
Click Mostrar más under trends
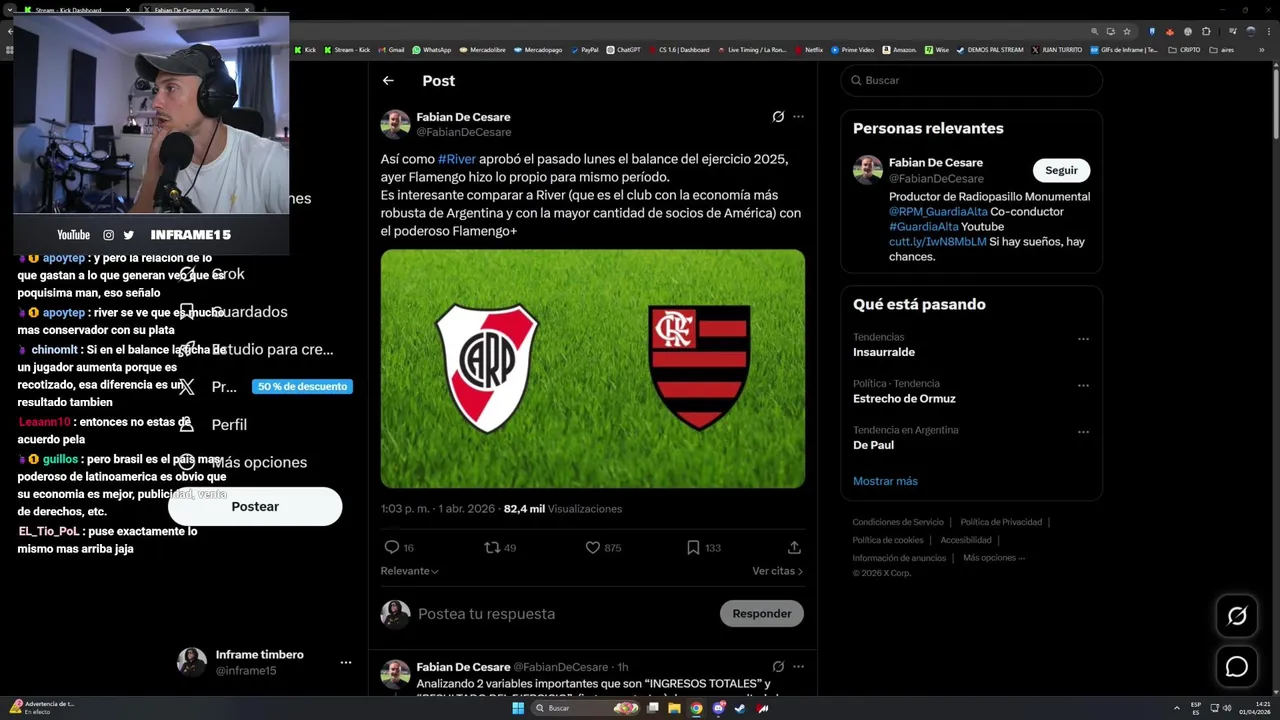[885, 481]
